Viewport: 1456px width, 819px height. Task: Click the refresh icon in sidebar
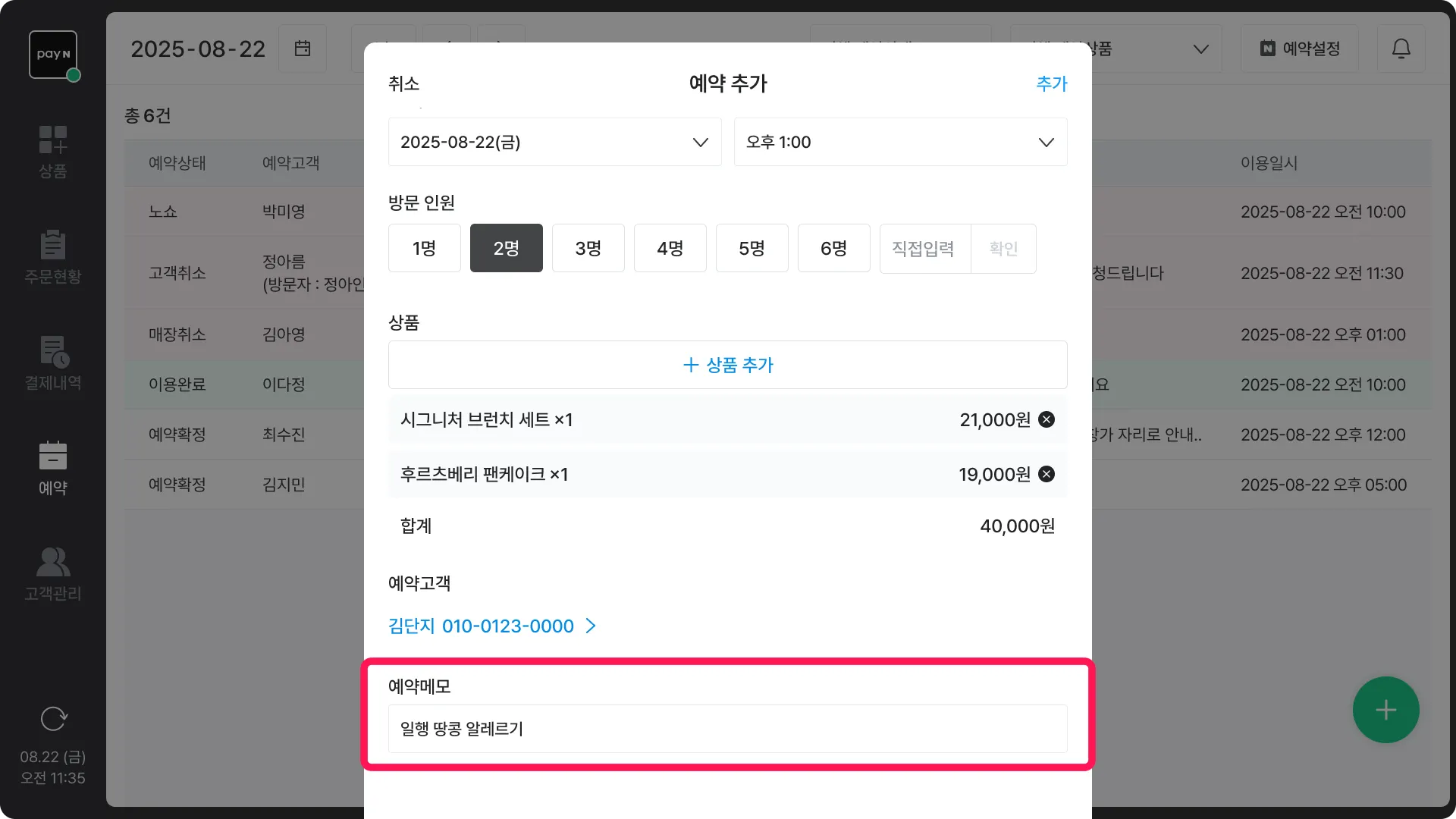53,718
